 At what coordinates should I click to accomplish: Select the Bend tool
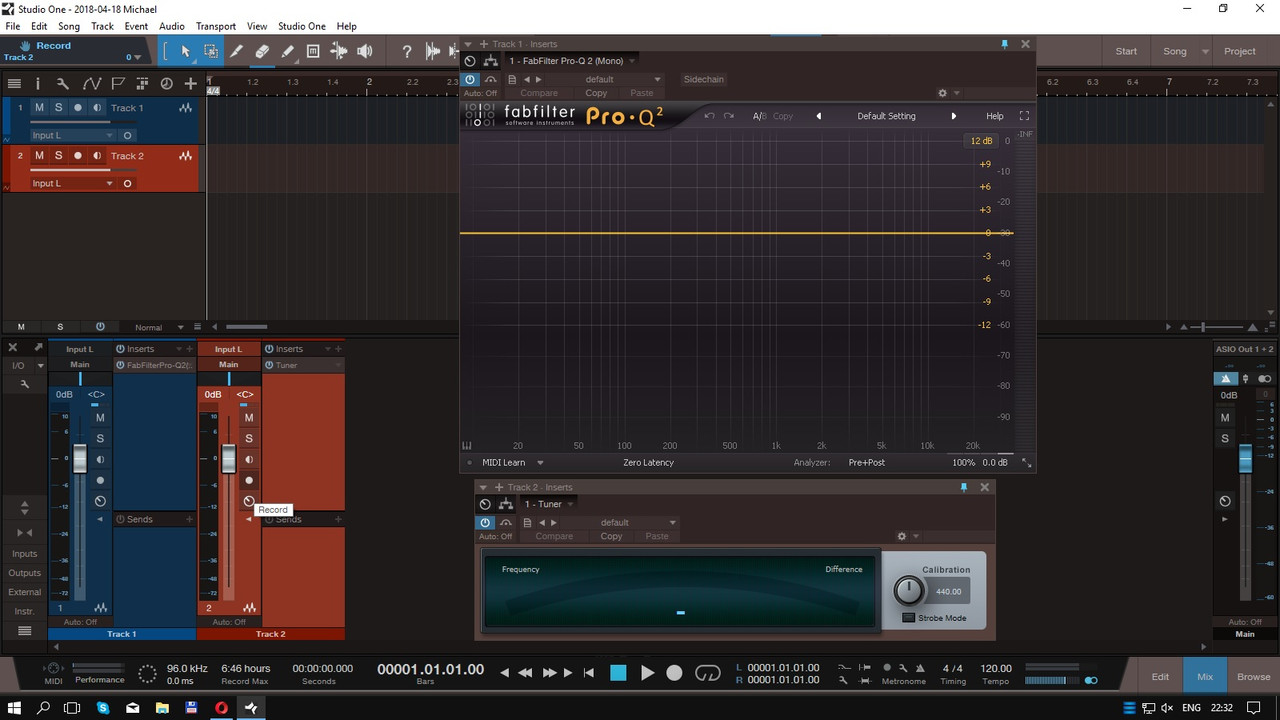pyautogui.click(x=339, y=51)
